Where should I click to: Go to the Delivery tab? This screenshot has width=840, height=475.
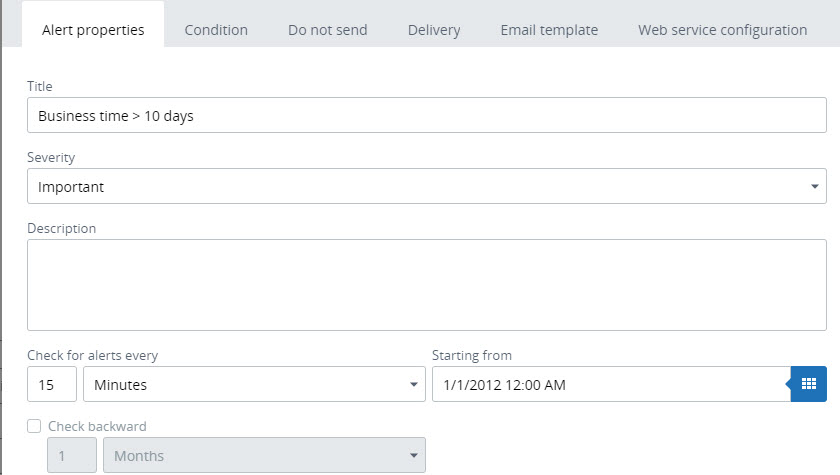434,30
